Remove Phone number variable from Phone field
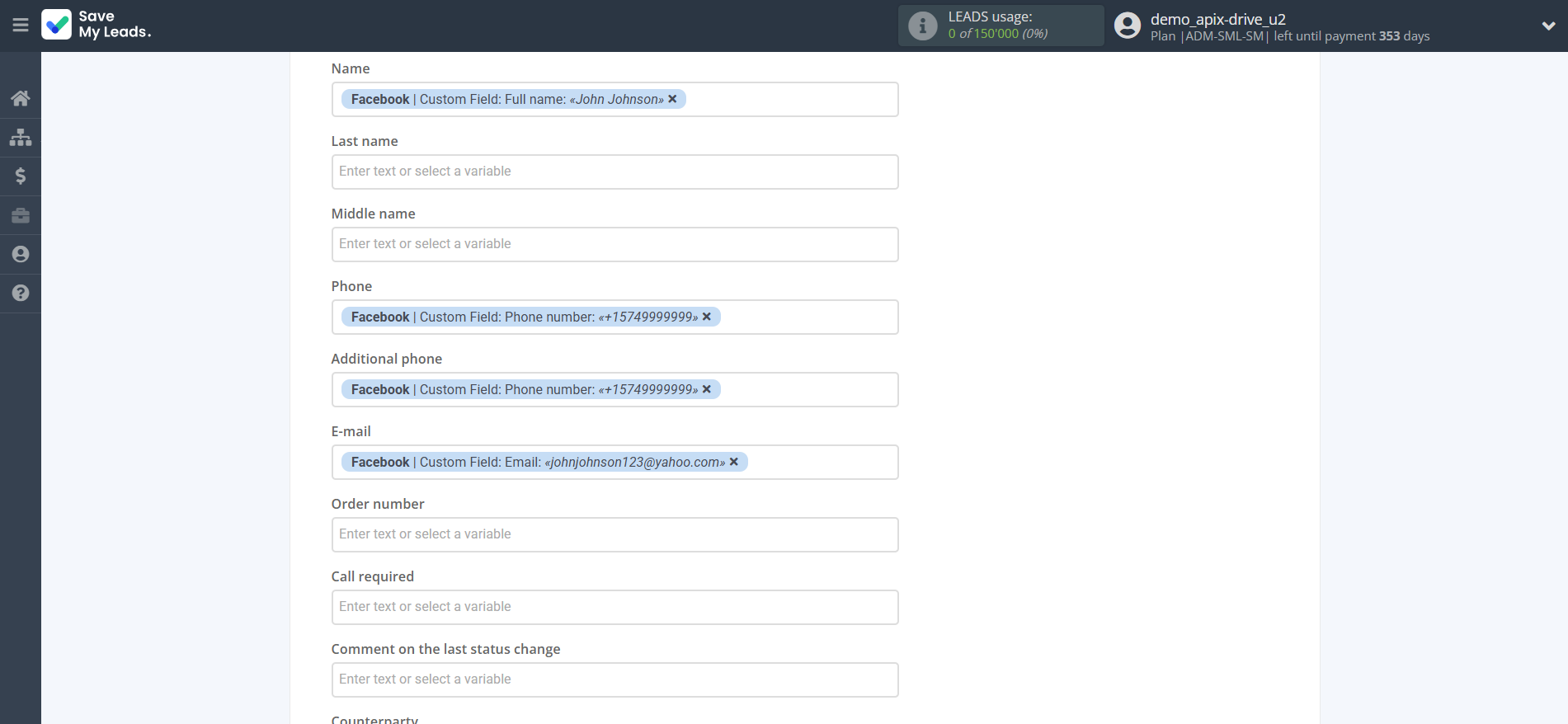Image resolution: width=1568 pixels, height=724 pixels. [x=706, y=317]
